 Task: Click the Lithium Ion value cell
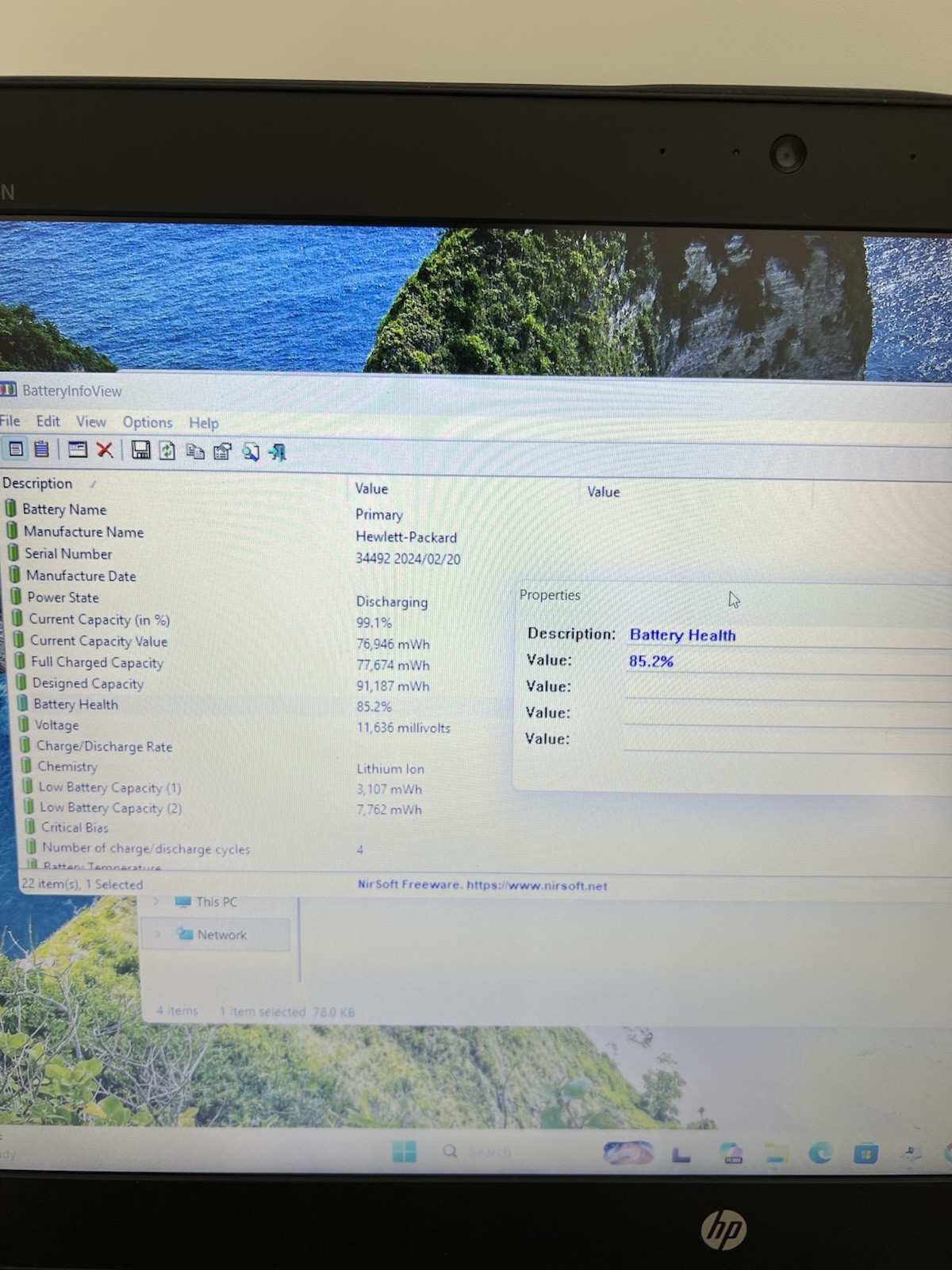pos(390,768)
